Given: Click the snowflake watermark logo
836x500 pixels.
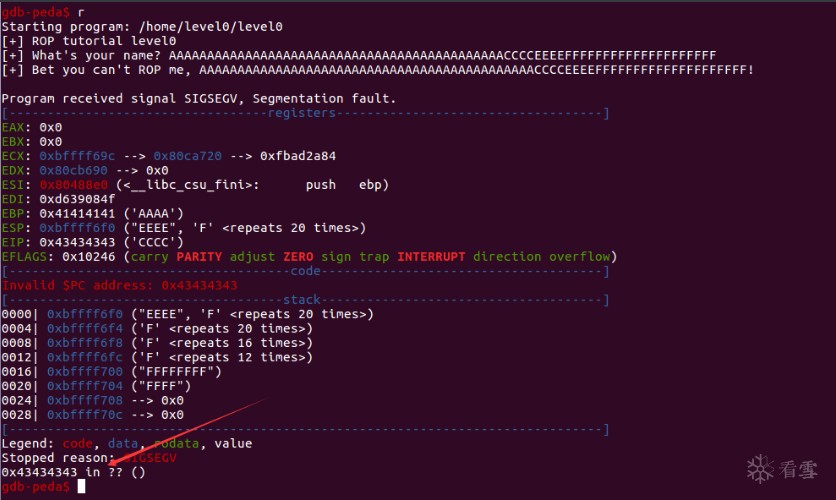Looking at the screenshot, I should 761,467.
